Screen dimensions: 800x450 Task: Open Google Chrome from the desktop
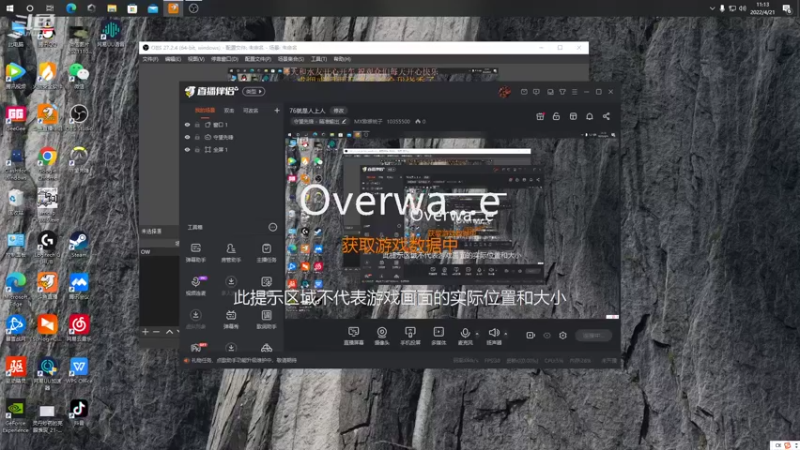pos(47,156)
